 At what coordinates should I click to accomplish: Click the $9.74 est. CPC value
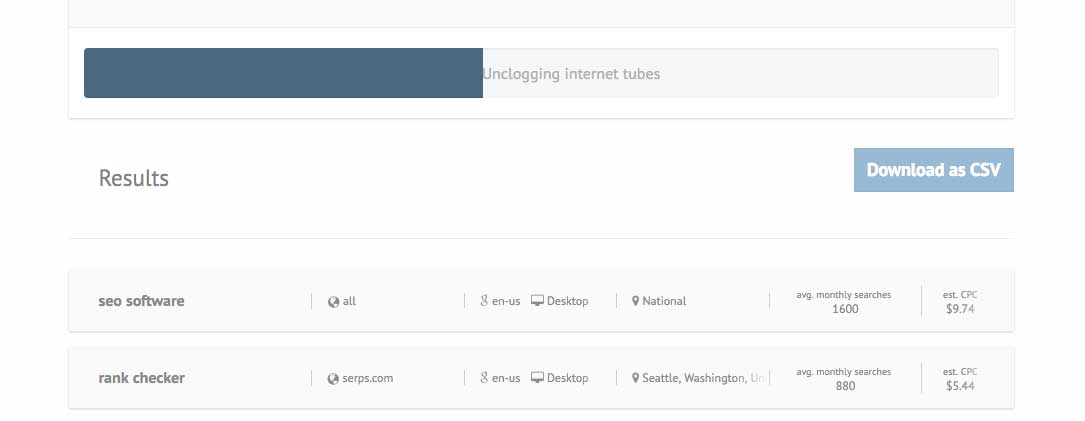coord(960,309)
